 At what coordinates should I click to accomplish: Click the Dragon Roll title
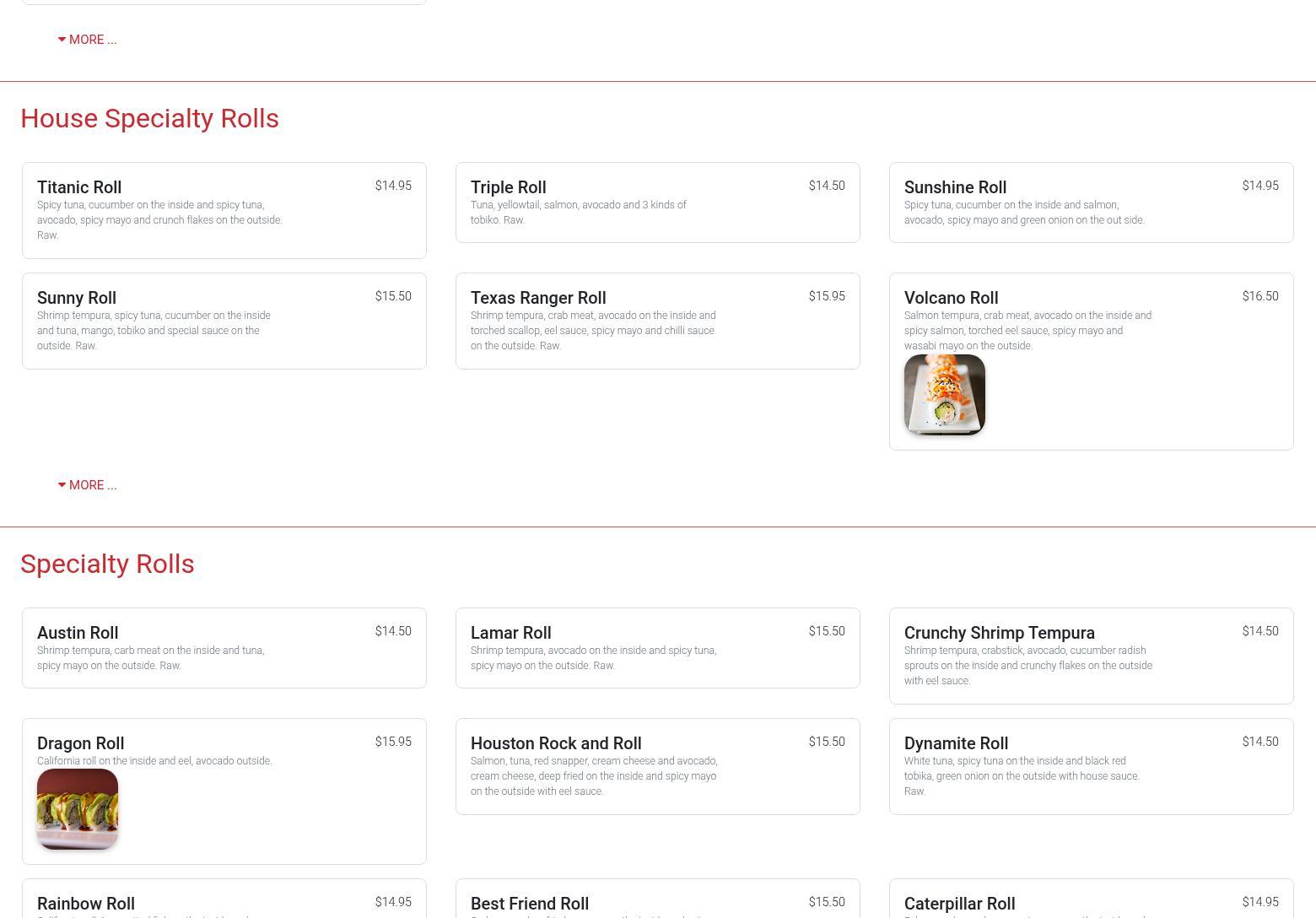coord(81,743)
